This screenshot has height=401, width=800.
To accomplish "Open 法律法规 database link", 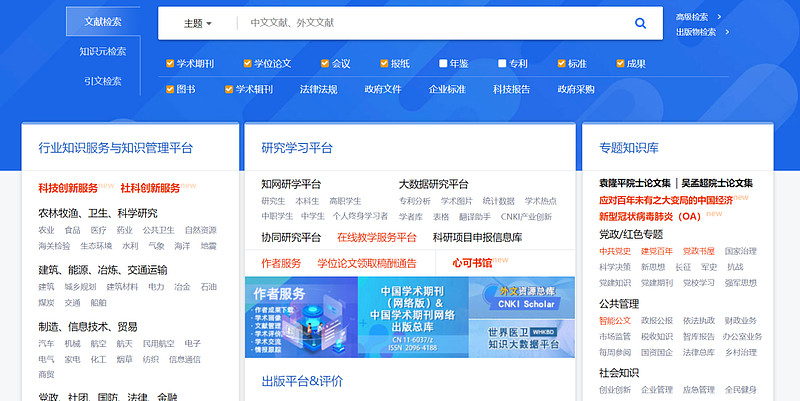I will tap(318, 89).
